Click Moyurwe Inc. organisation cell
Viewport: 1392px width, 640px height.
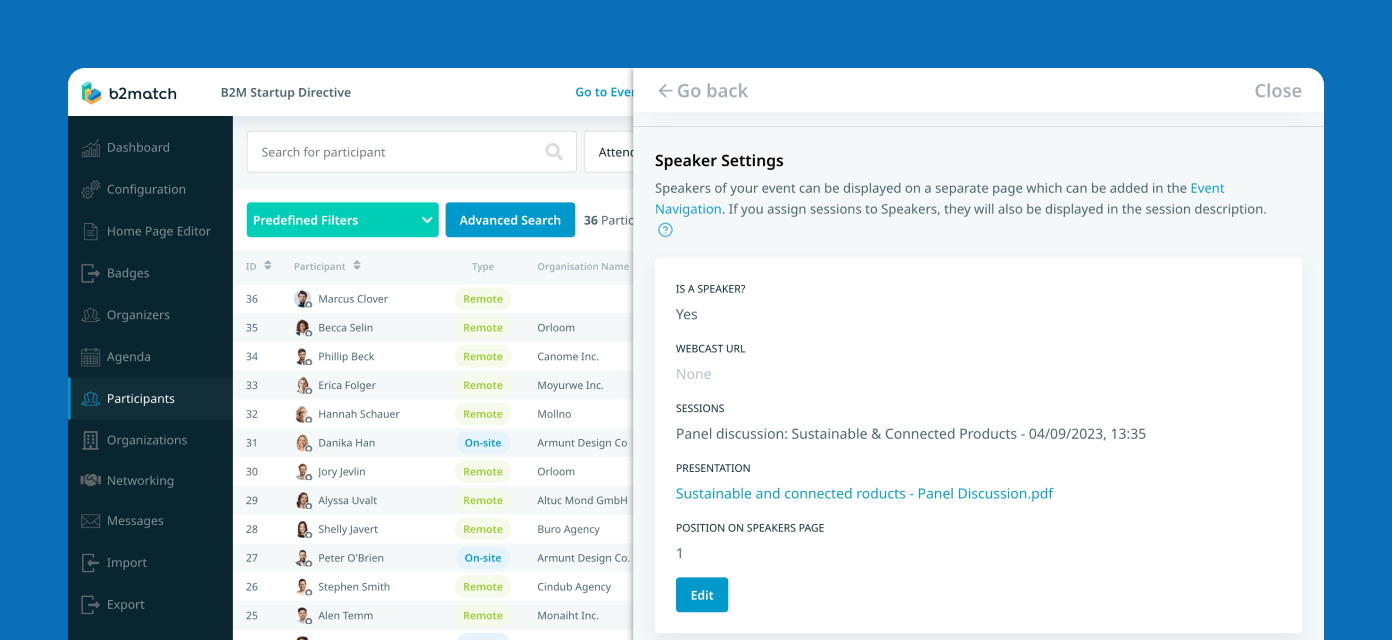pos(570,386)
